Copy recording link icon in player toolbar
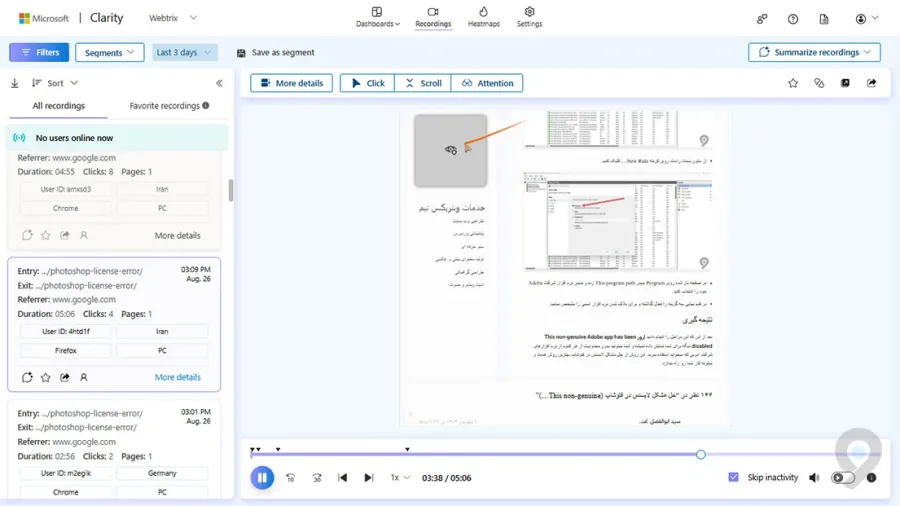900x506 pixels. click(x=819, y=83)
